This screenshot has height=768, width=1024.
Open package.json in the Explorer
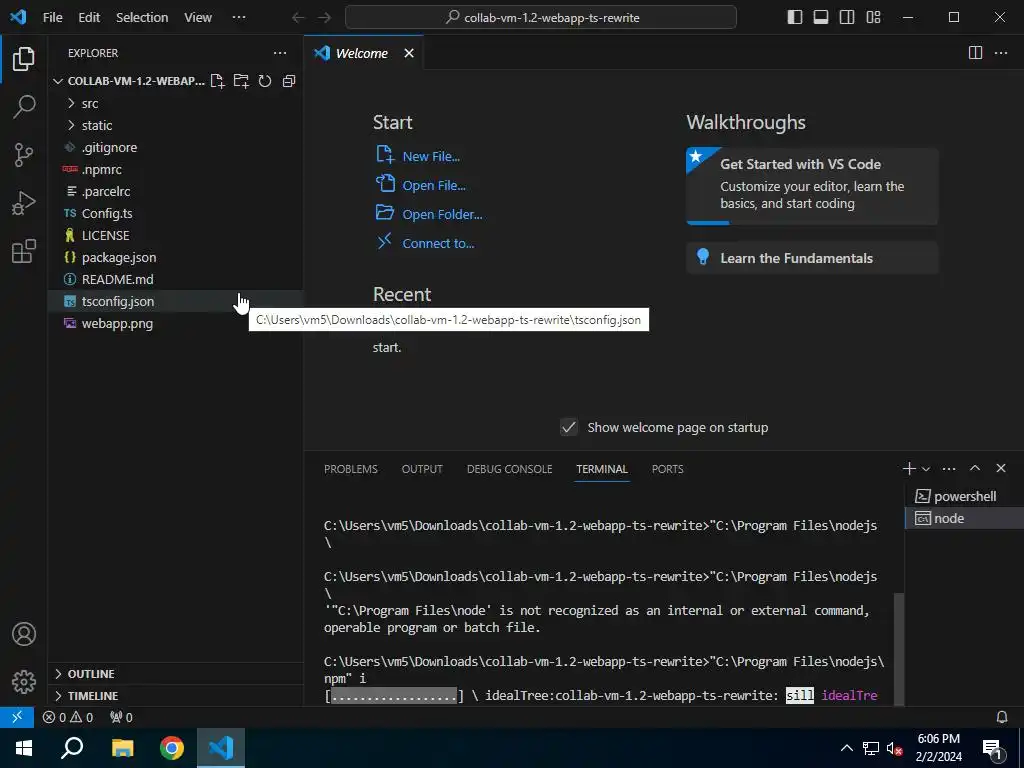(x=175, y=257)
